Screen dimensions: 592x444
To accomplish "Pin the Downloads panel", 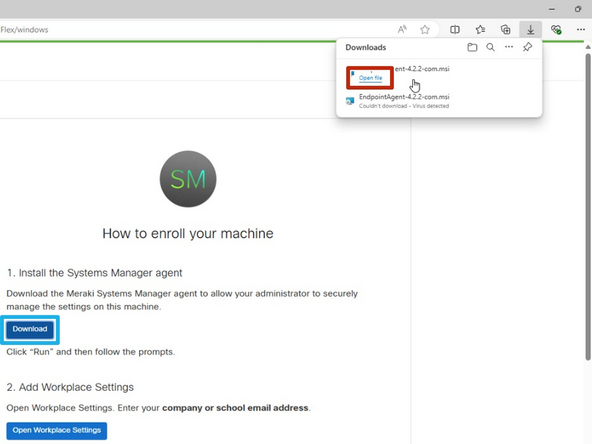I will click(x=527, y=47).
